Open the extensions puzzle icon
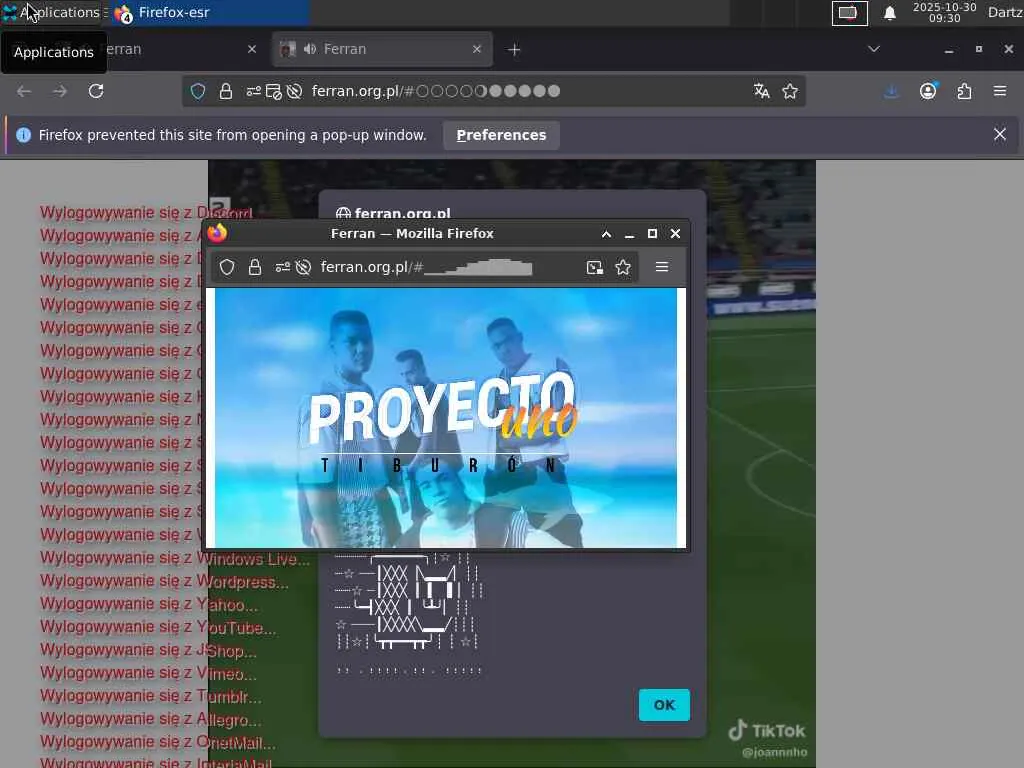Screen dimensions: 1024x768 tap(964, 91)
